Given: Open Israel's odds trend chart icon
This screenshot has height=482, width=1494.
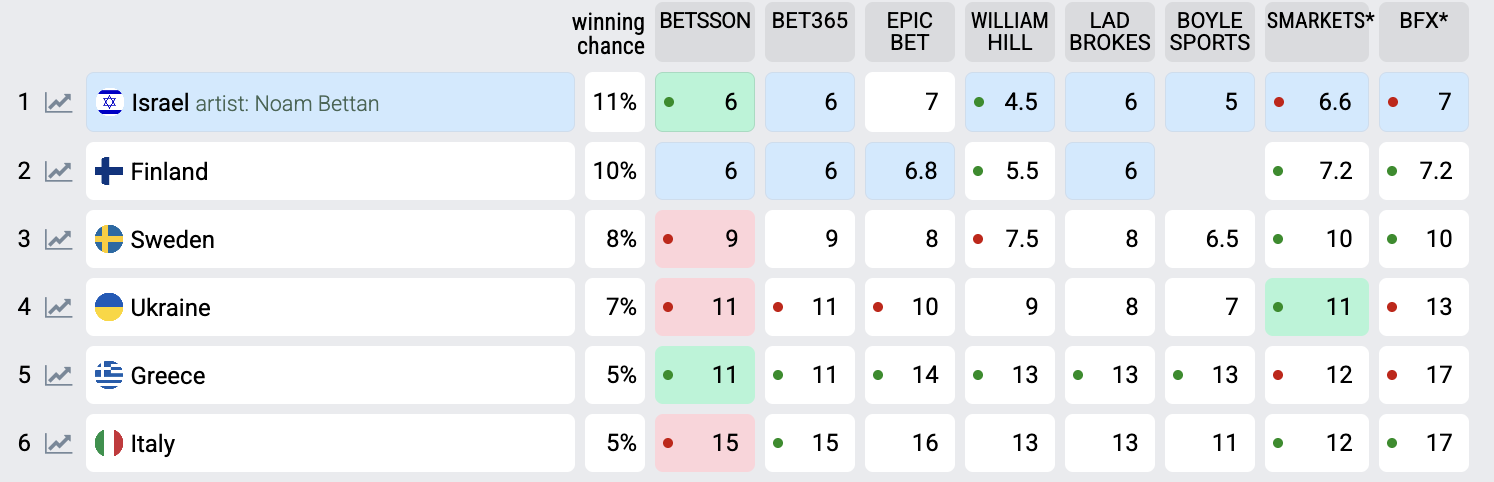Looking at the screenshot, I should [x=59, y=103].
